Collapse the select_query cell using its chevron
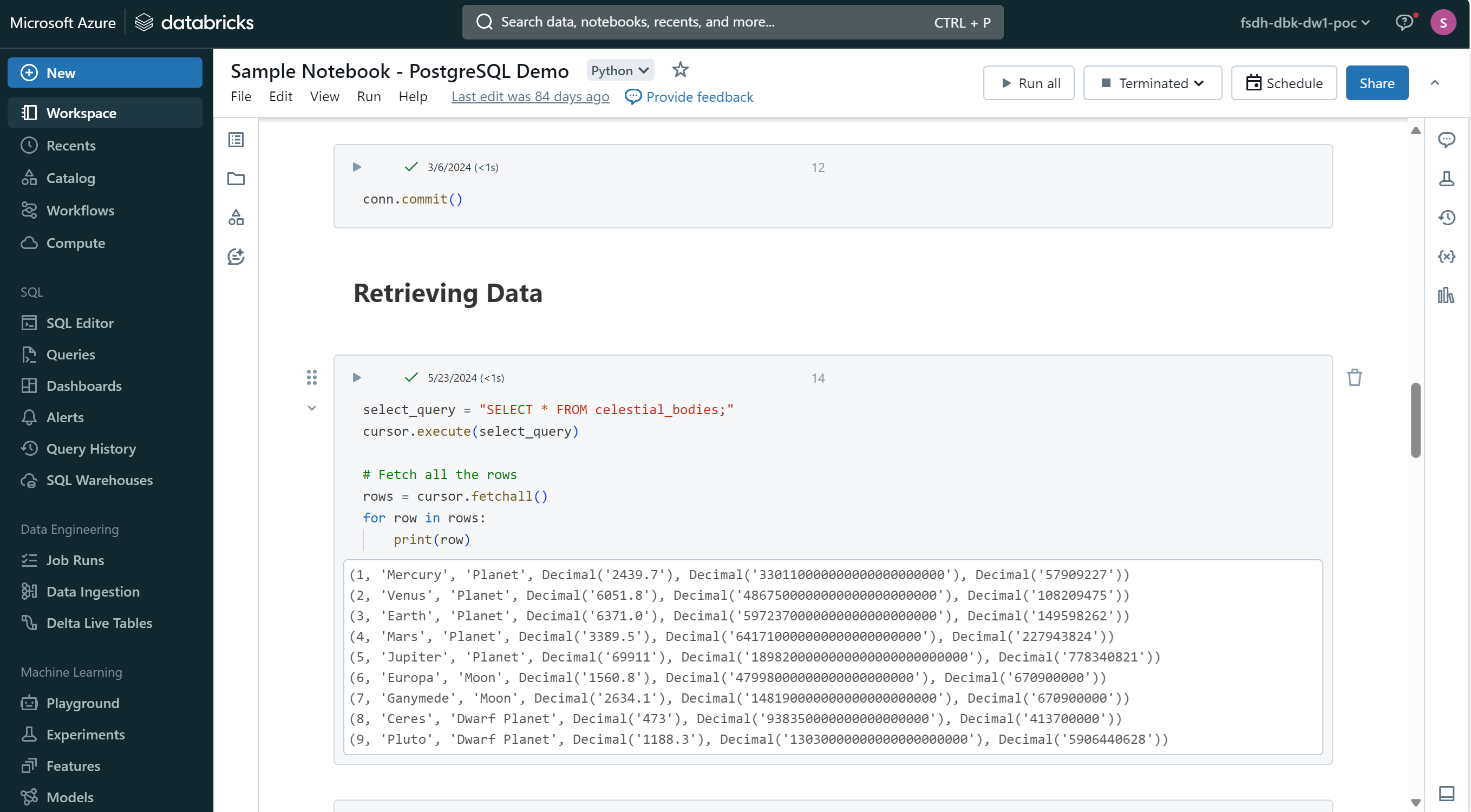The width and height of the screenshot is (1471, 812). tap(312, 408)
